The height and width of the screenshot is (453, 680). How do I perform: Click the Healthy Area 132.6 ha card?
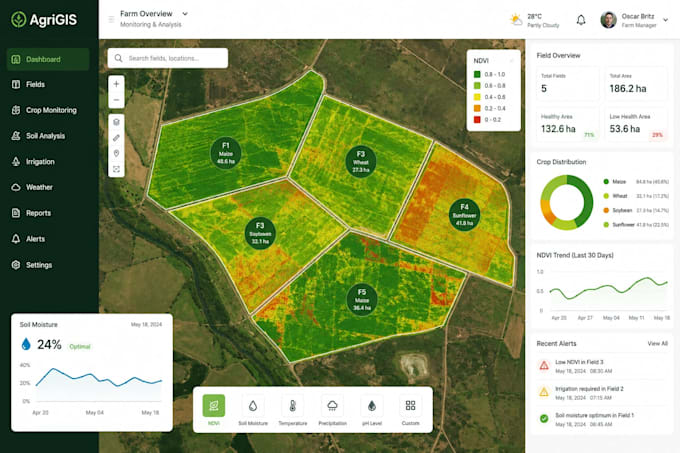tap(567, 125)
